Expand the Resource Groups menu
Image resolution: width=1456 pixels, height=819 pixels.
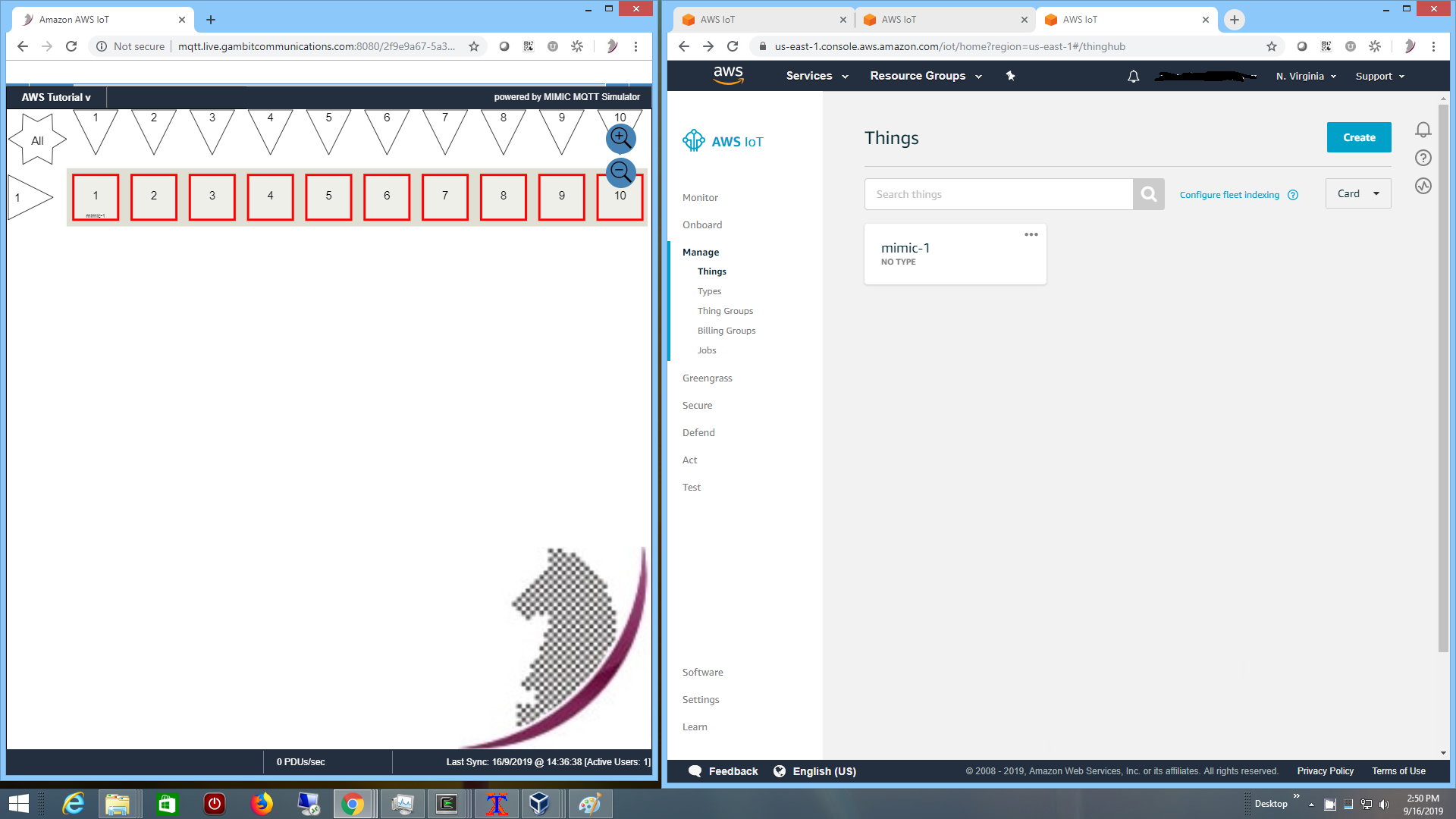point(926,76)
